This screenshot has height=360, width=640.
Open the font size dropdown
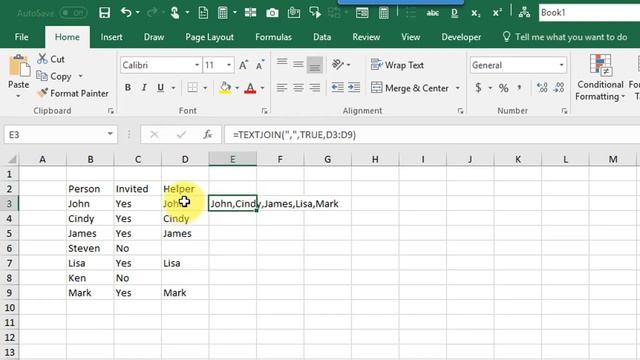click(229, 65)
